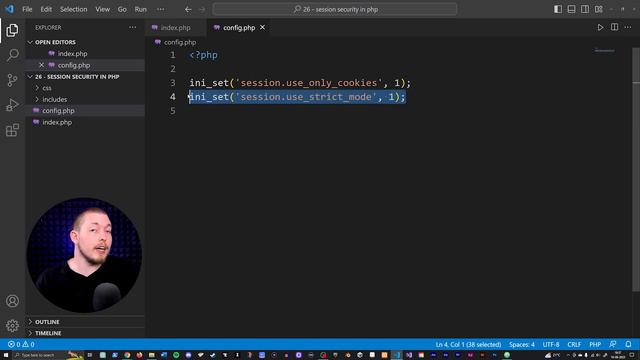Open Chrome from the taskbar
The width and height of the screenshot is (640, 360).
tap(127, 355)
